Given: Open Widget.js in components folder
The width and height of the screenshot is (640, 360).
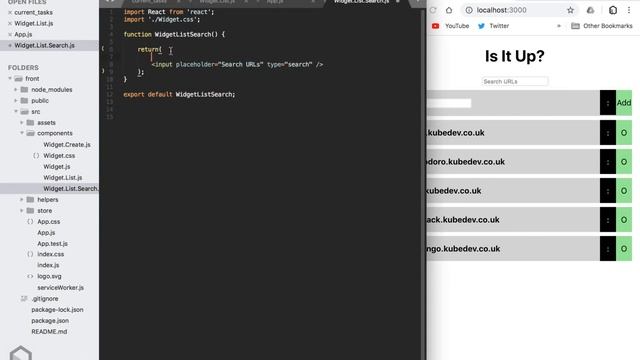Looking at the screenshot, I should pyautogui.click(x=57, y=167).
